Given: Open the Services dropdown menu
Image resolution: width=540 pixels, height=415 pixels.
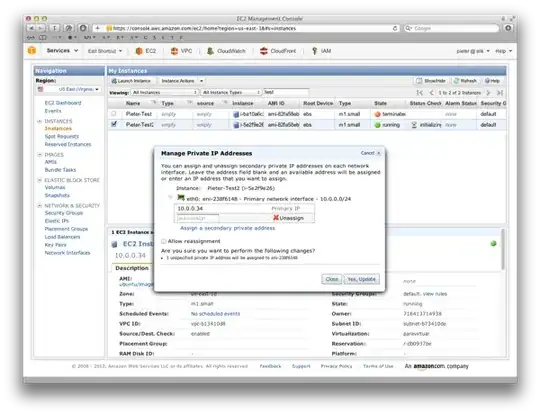Looking at the screenshot, I should 62,51.
